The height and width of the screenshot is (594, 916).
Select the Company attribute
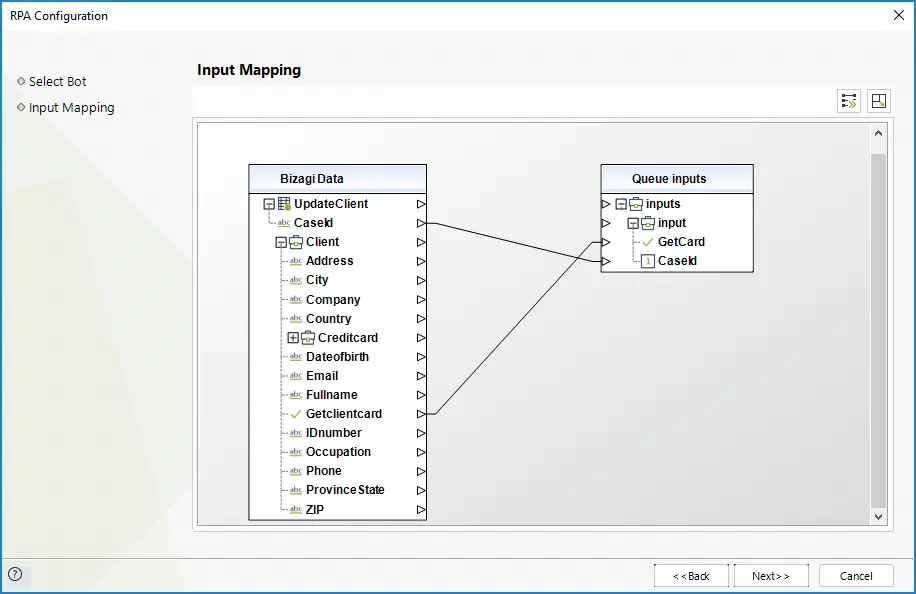coord(333,300)
